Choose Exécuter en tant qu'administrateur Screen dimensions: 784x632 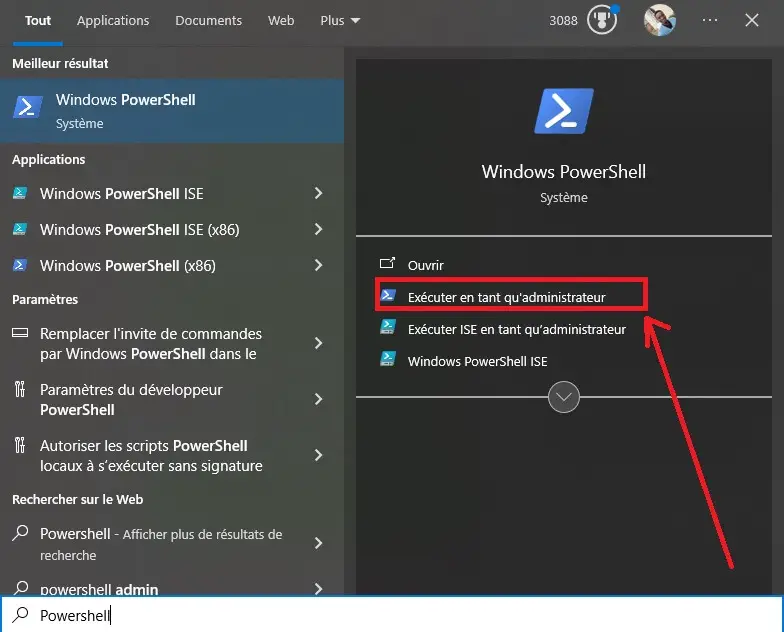click(x=506, y=298)
